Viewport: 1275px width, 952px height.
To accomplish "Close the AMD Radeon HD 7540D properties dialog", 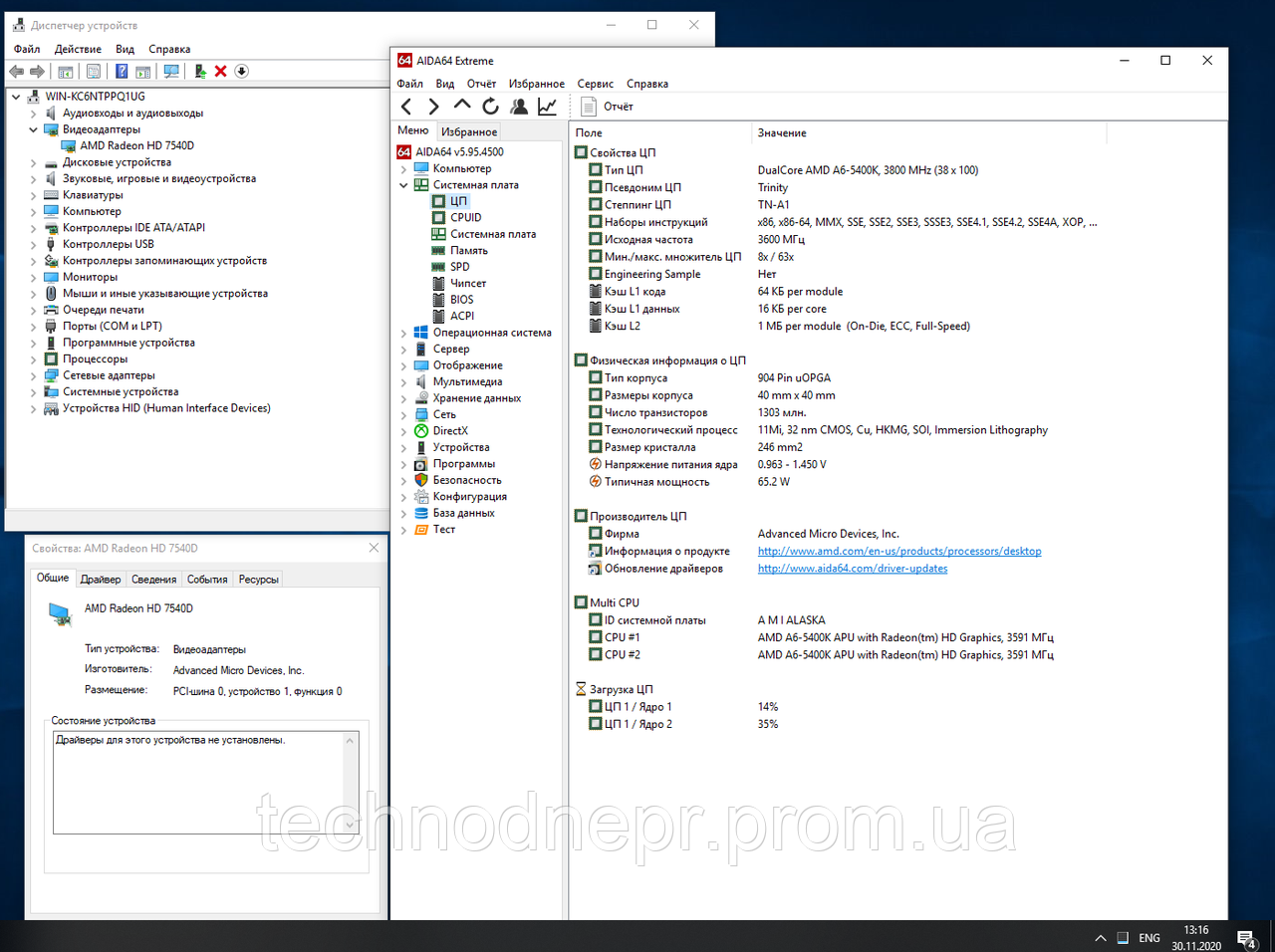I will click(374, 548).
